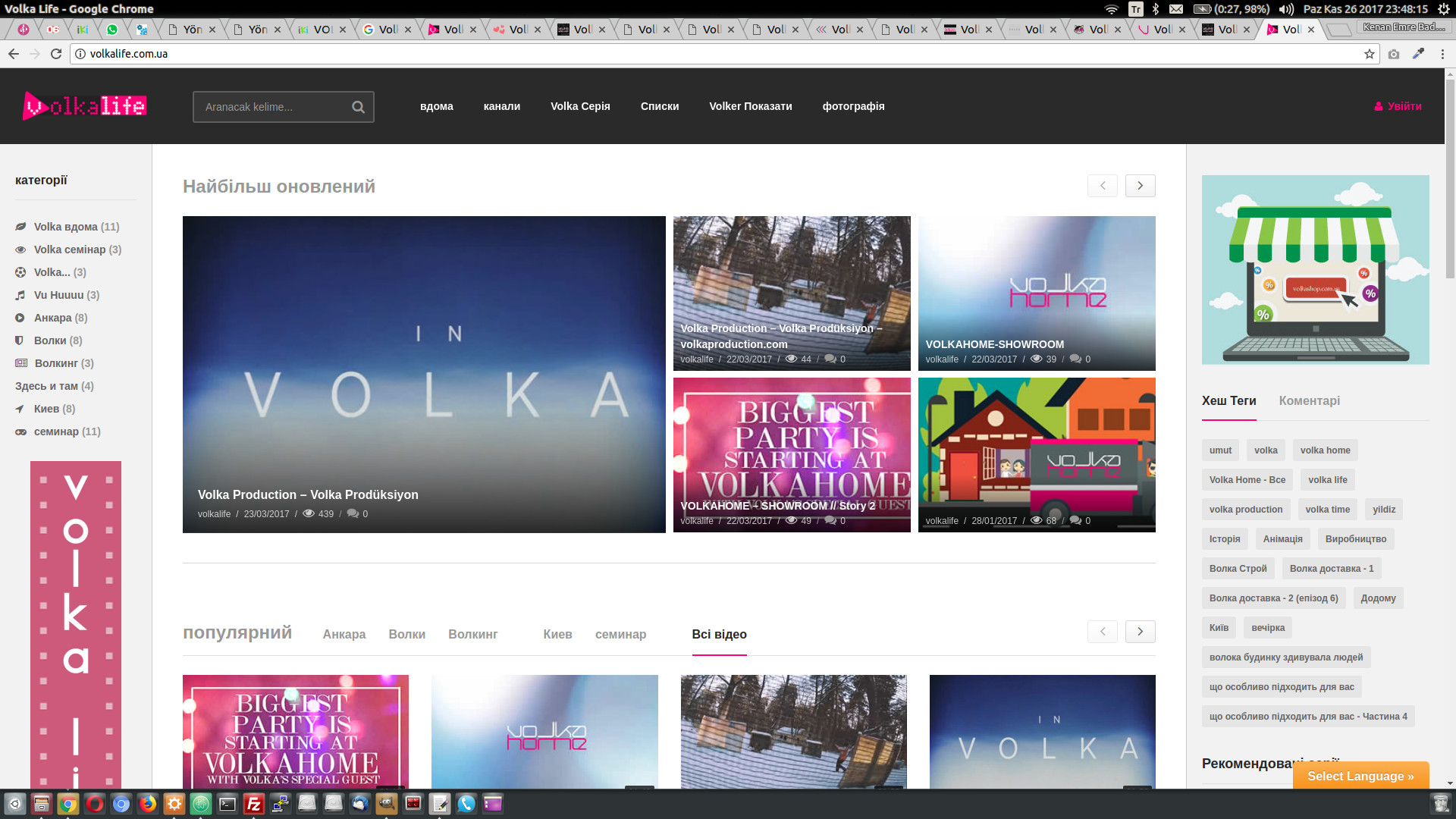
Task: Click the camera extension icon
Action: pos(1394,54)
